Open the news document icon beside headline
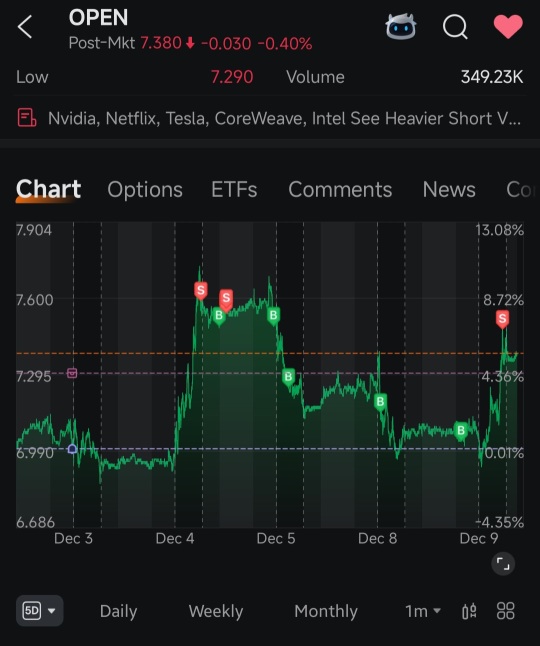The height and width of the screenshot is (646, 540). (x=27, y=117)
